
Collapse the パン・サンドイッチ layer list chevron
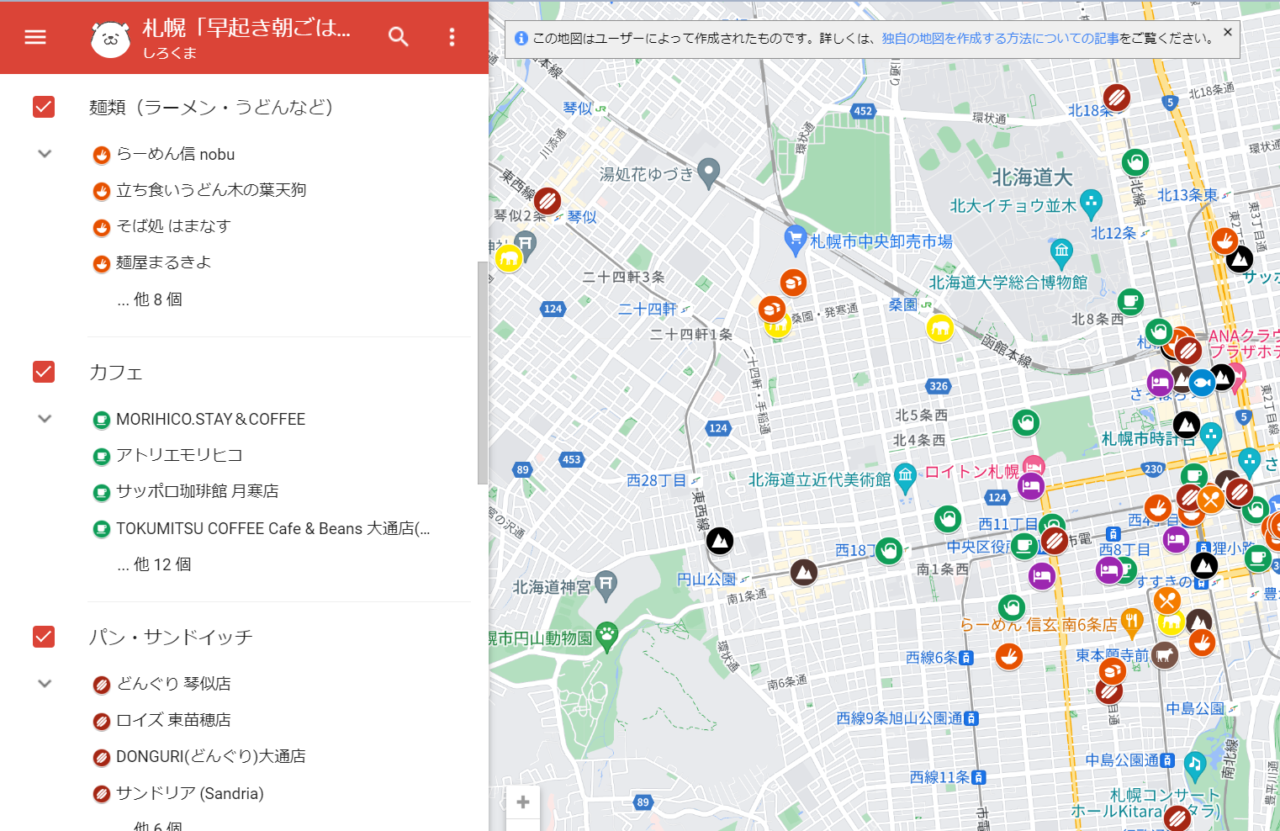pos(44,683)
